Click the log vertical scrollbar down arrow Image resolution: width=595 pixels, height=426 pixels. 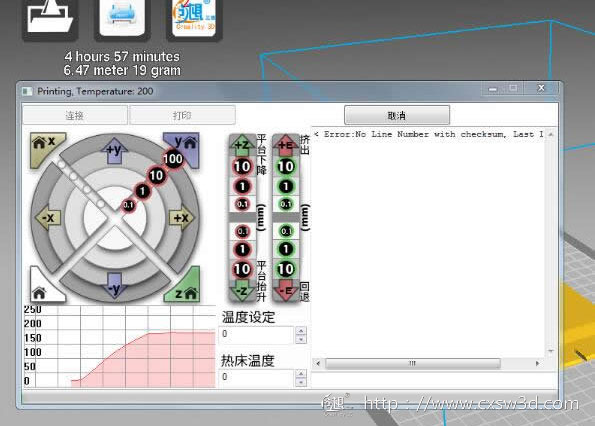click(x=551, y=351)
